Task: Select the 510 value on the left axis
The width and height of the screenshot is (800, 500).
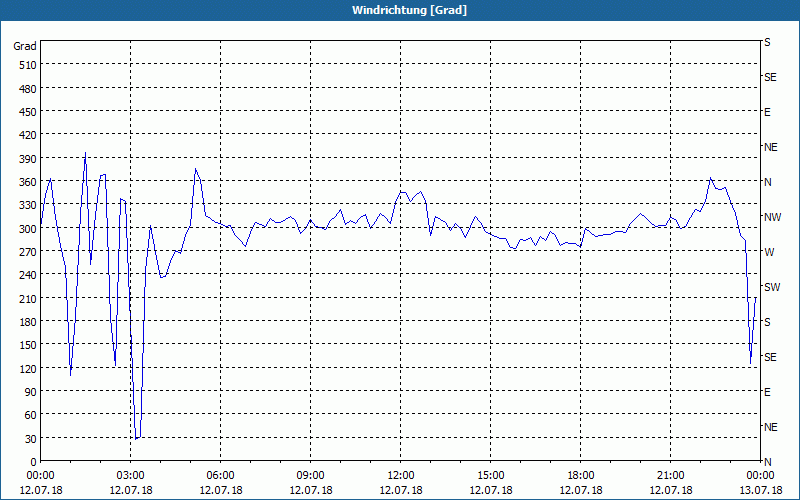Action: [28, 65]
